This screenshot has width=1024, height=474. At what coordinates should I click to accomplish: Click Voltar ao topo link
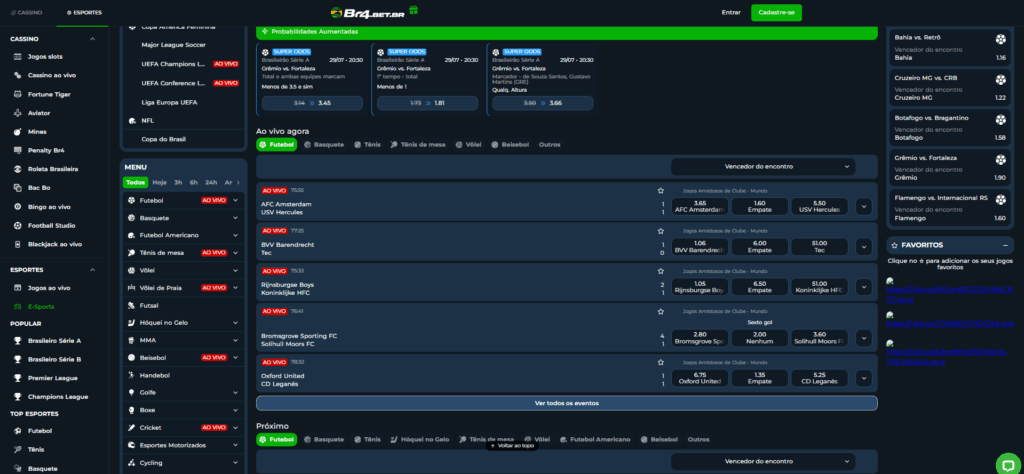(x=513, y=446)
